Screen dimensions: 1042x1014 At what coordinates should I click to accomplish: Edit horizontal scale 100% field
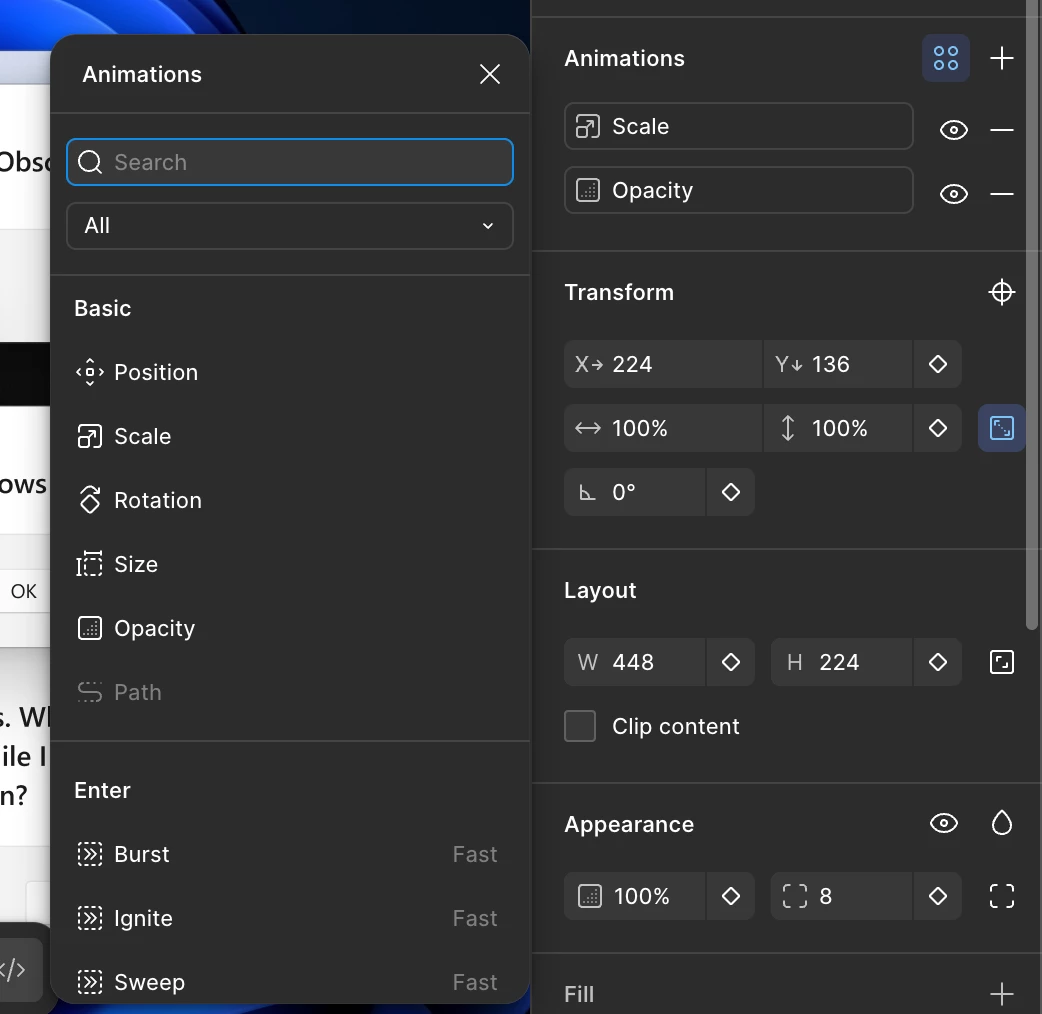click(663, 428)
